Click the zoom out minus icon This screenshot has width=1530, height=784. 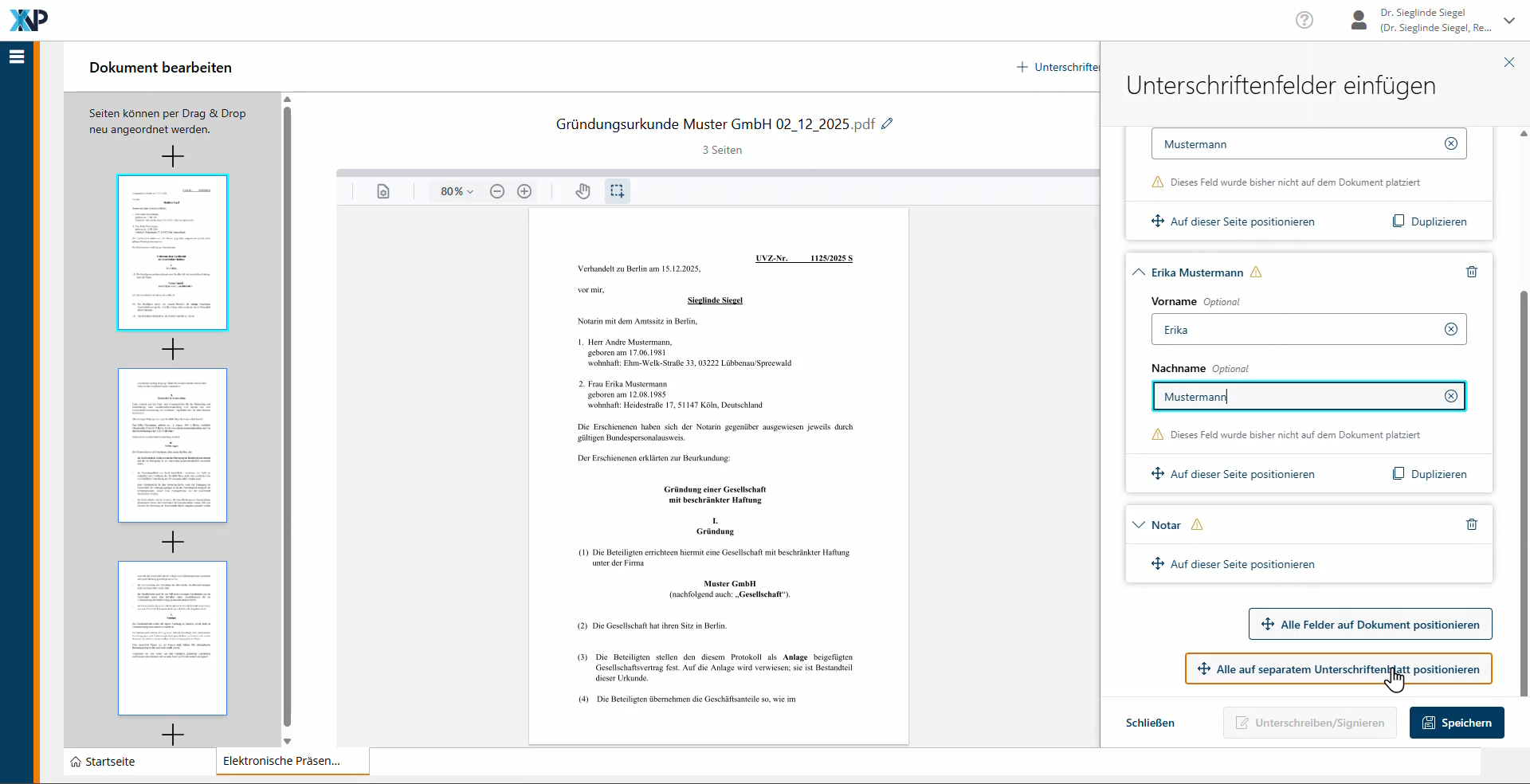click(497, 191)
